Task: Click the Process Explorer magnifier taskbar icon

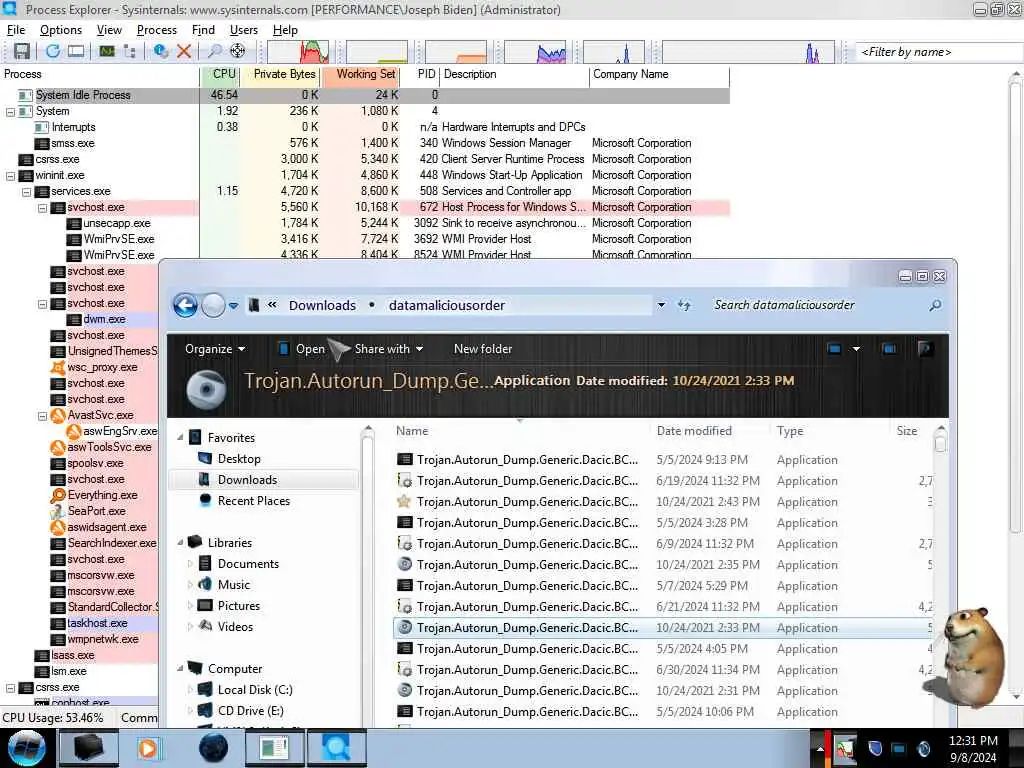Action: click(x=336, y=748)
